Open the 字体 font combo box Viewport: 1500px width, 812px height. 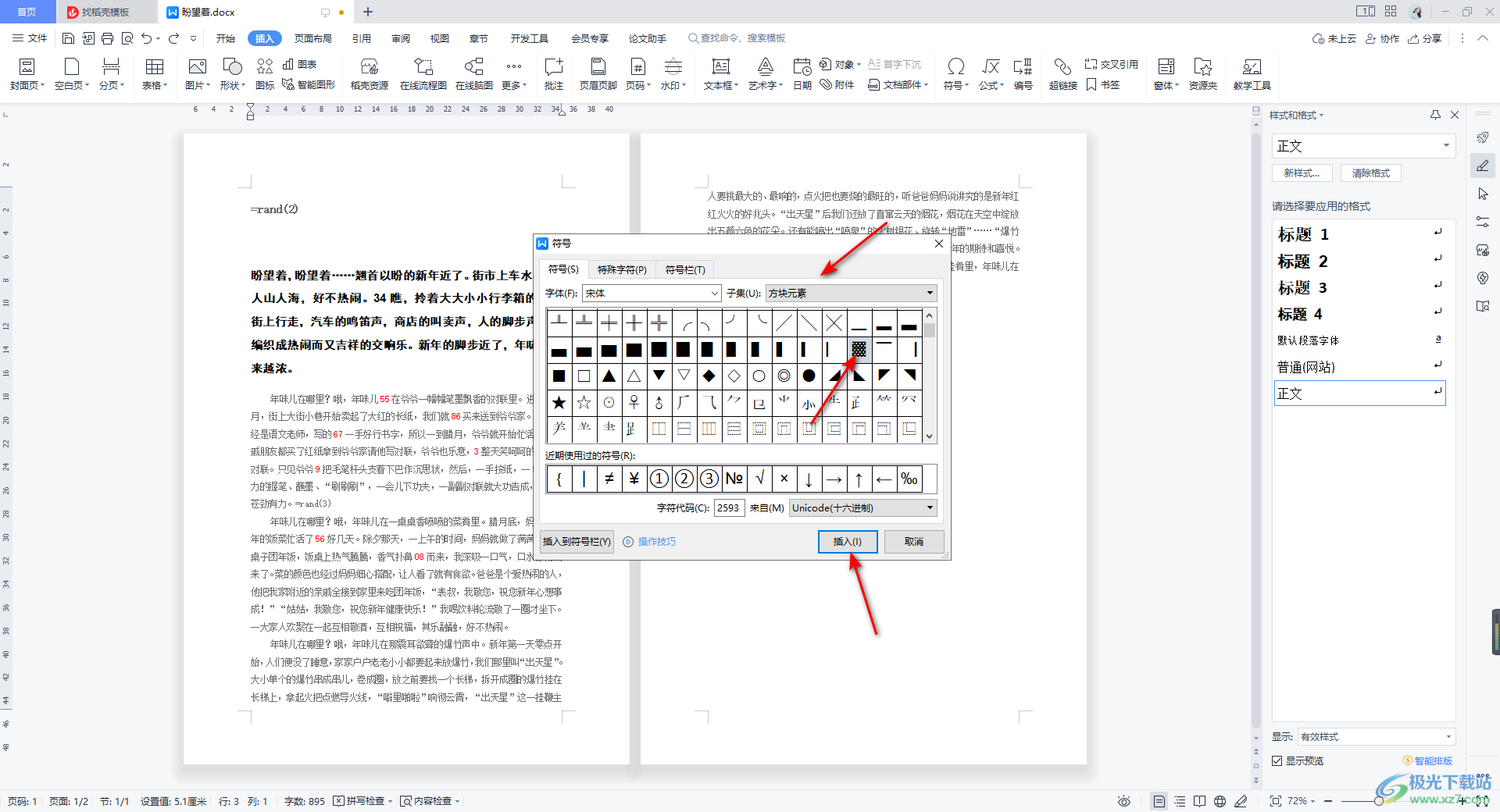click(x=652, y=294)
